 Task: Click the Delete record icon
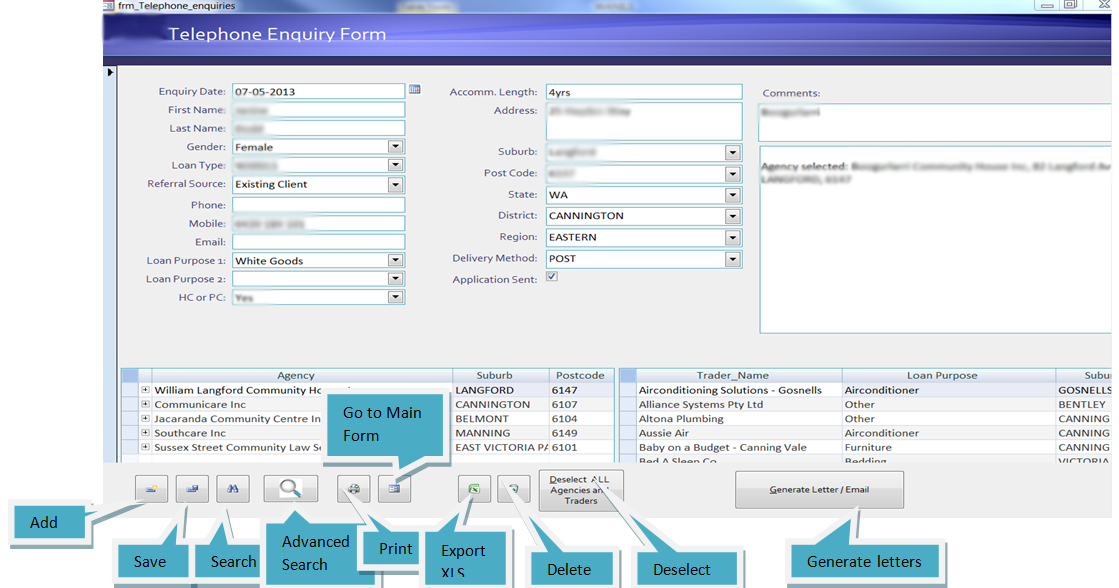tap(512, 489)
